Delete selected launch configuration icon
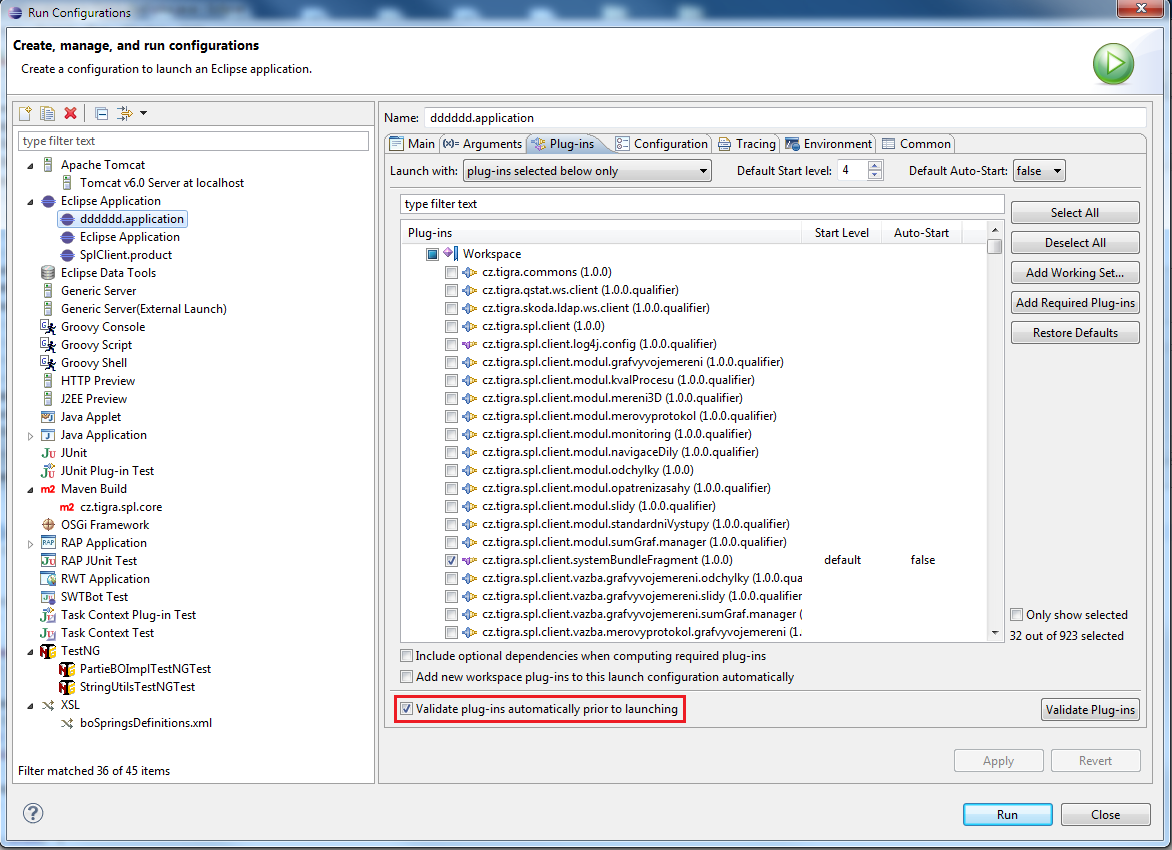This screenshot has width=1172, height=850. click(70, 114)
